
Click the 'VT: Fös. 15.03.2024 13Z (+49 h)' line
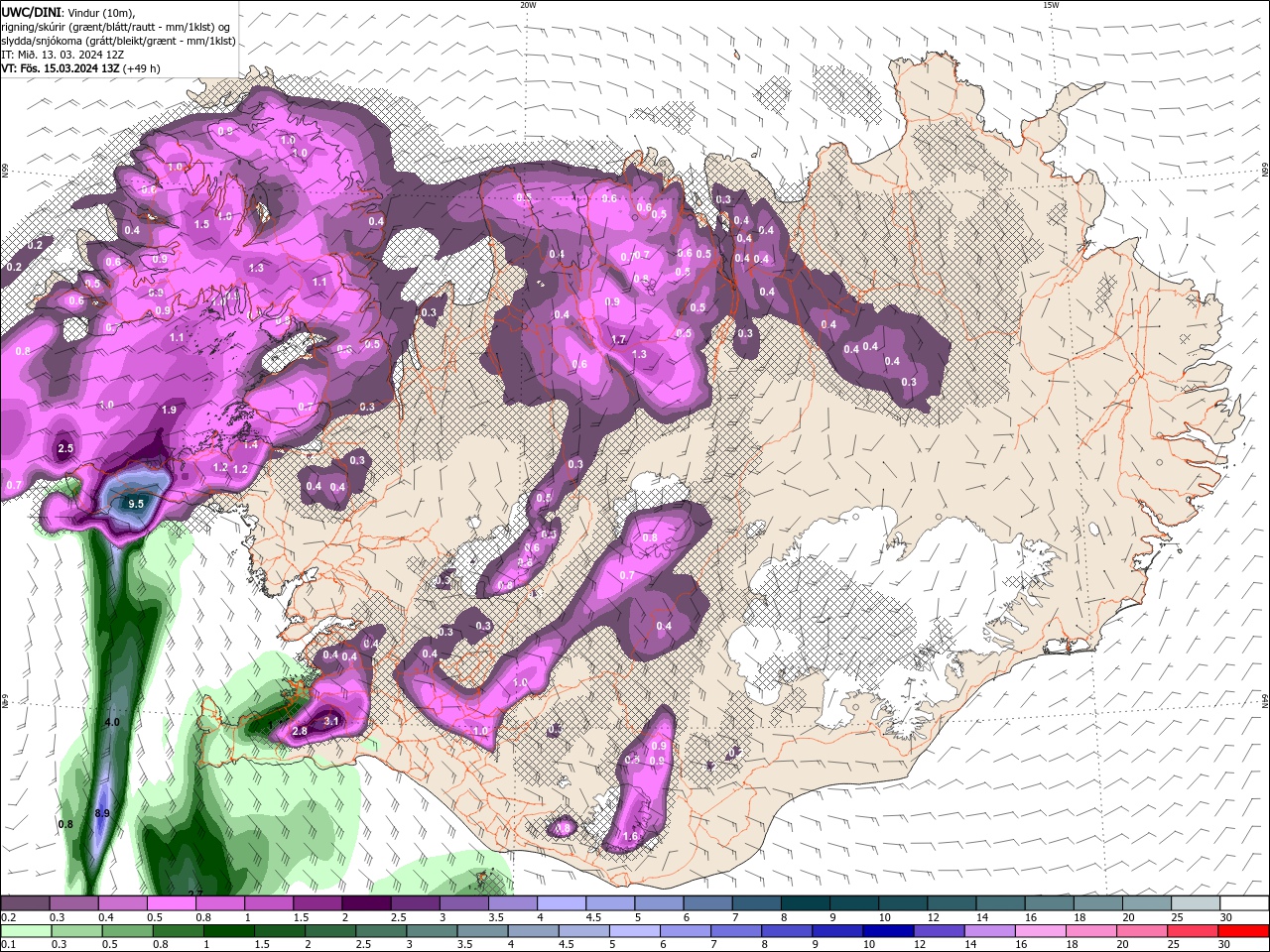click(x=80, y=68)
